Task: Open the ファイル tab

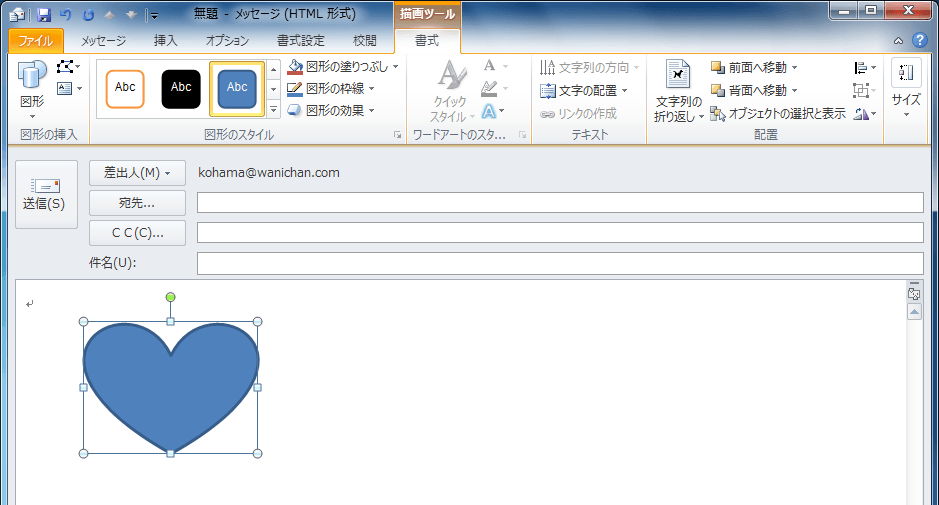Action: tap(35, 41)
